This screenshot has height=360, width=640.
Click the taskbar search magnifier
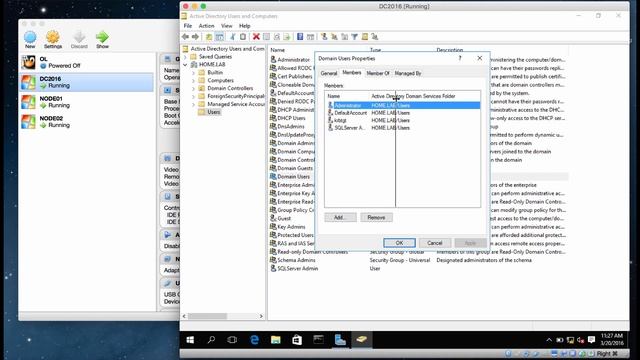click(x=211, y=340)
